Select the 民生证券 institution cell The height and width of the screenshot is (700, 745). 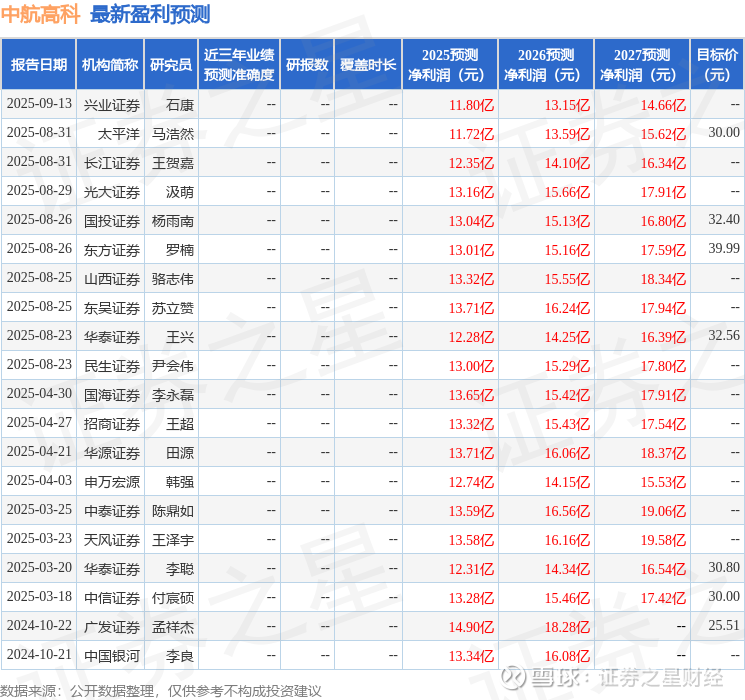pos(112,366)
